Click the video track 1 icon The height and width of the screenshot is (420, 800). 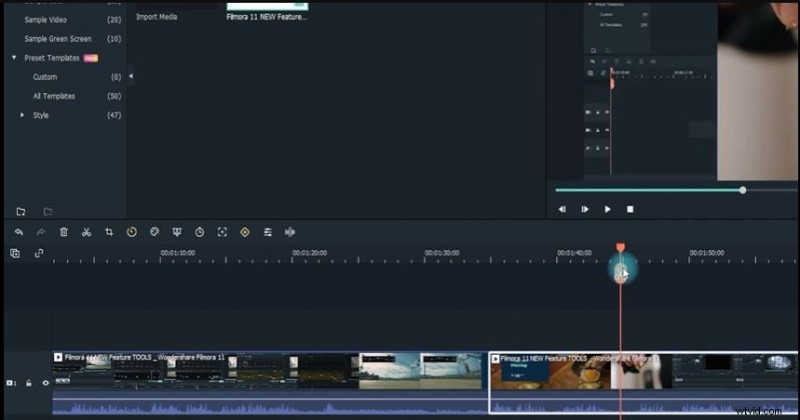click(10, 383)
